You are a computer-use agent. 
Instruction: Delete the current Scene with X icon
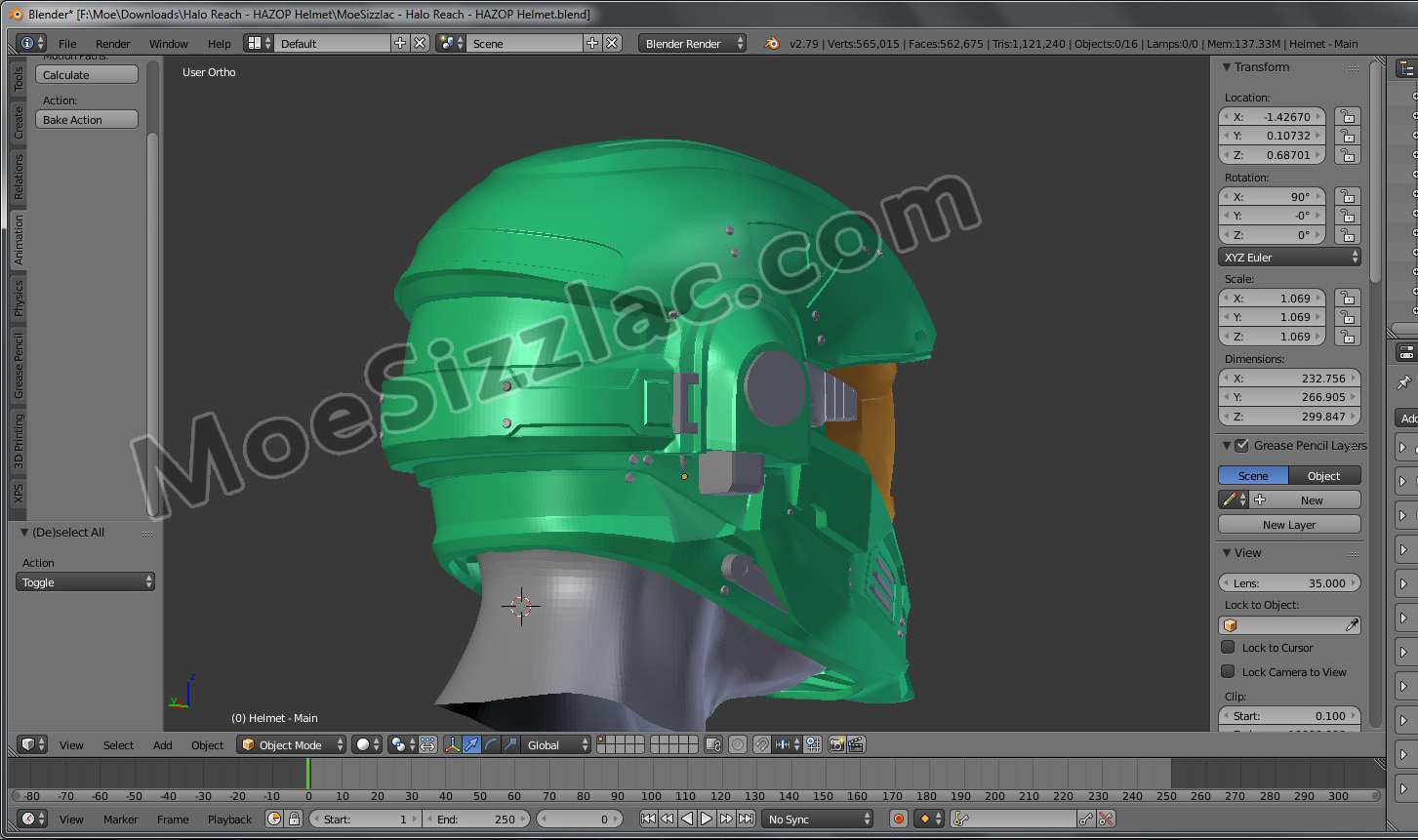pyautogui.click(x=612, y=43)
